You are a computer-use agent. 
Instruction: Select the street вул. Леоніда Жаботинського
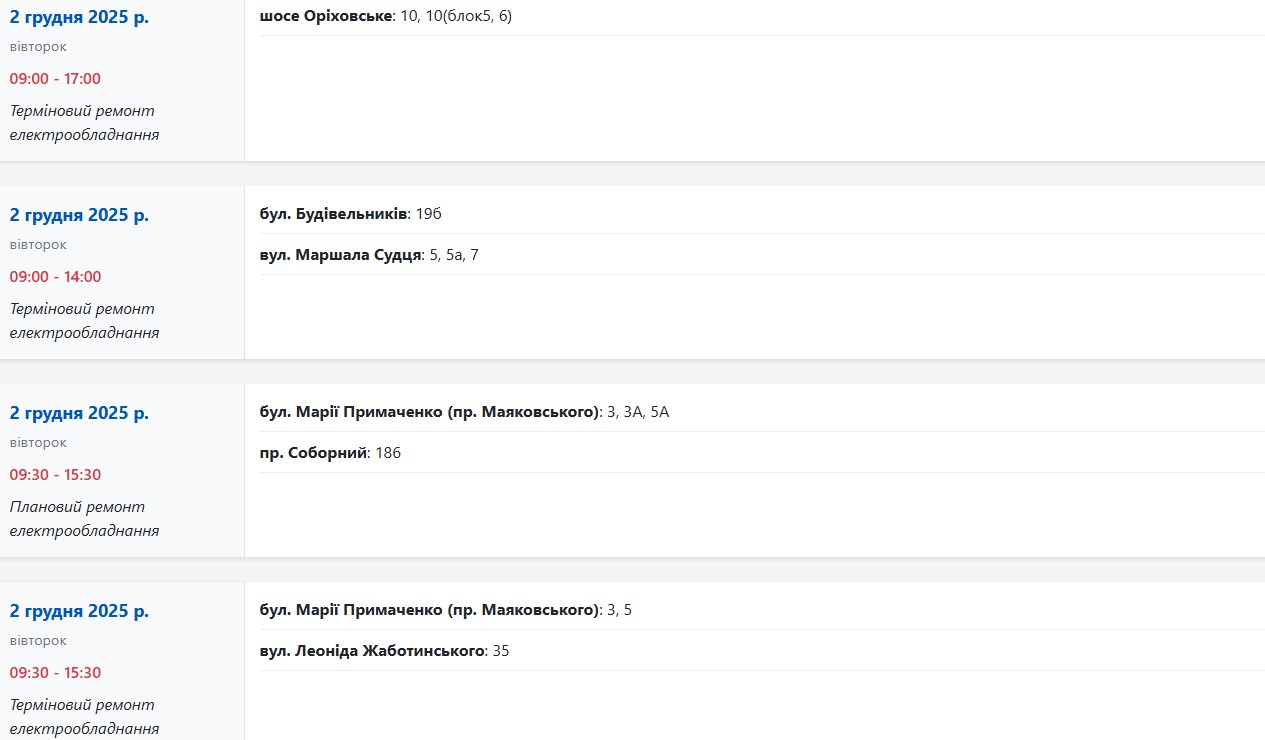click(x=372, y=651)
